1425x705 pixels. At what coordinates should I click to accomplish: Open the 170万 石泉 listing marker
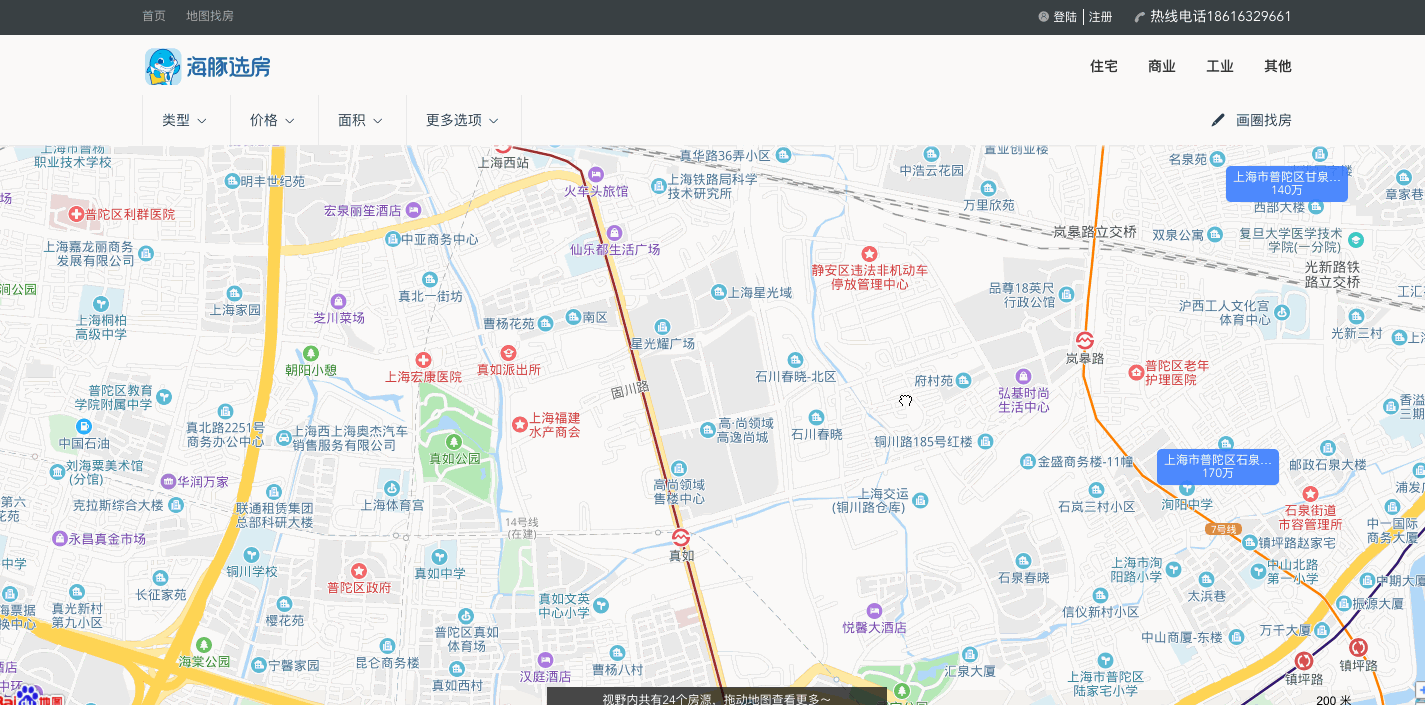[1218, 467]
